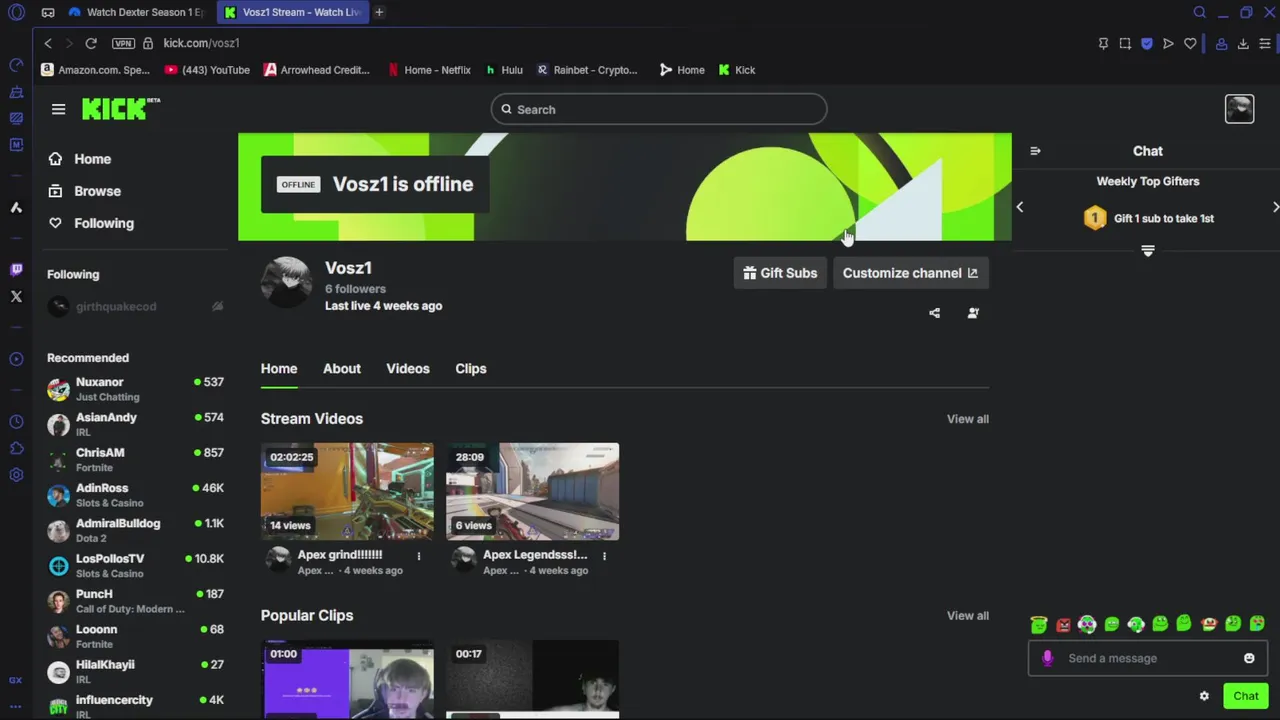Click the Kick search input field
The height and width of the screenshot is (720, 1280).
pyautogui.click(x=659, y=109)
